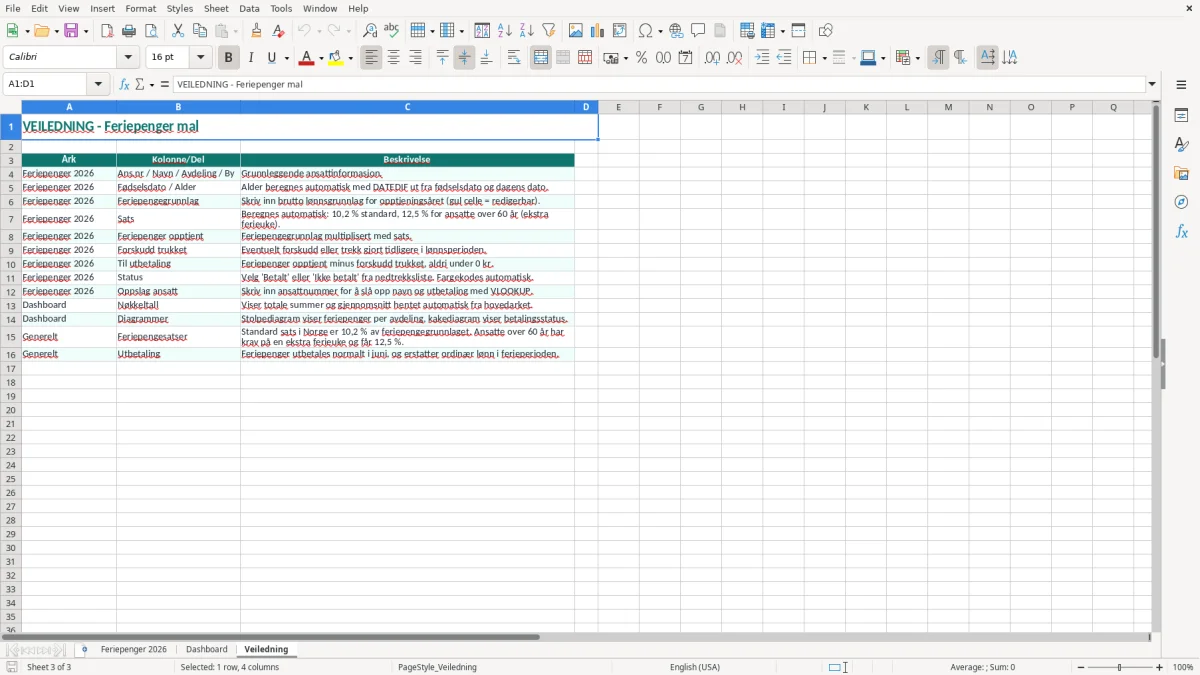Image resolution: width=1200 pixels, height=675 pixels.
Task: Open the Function Wizard beside the formula bar
Action: [x=124, y=85]
